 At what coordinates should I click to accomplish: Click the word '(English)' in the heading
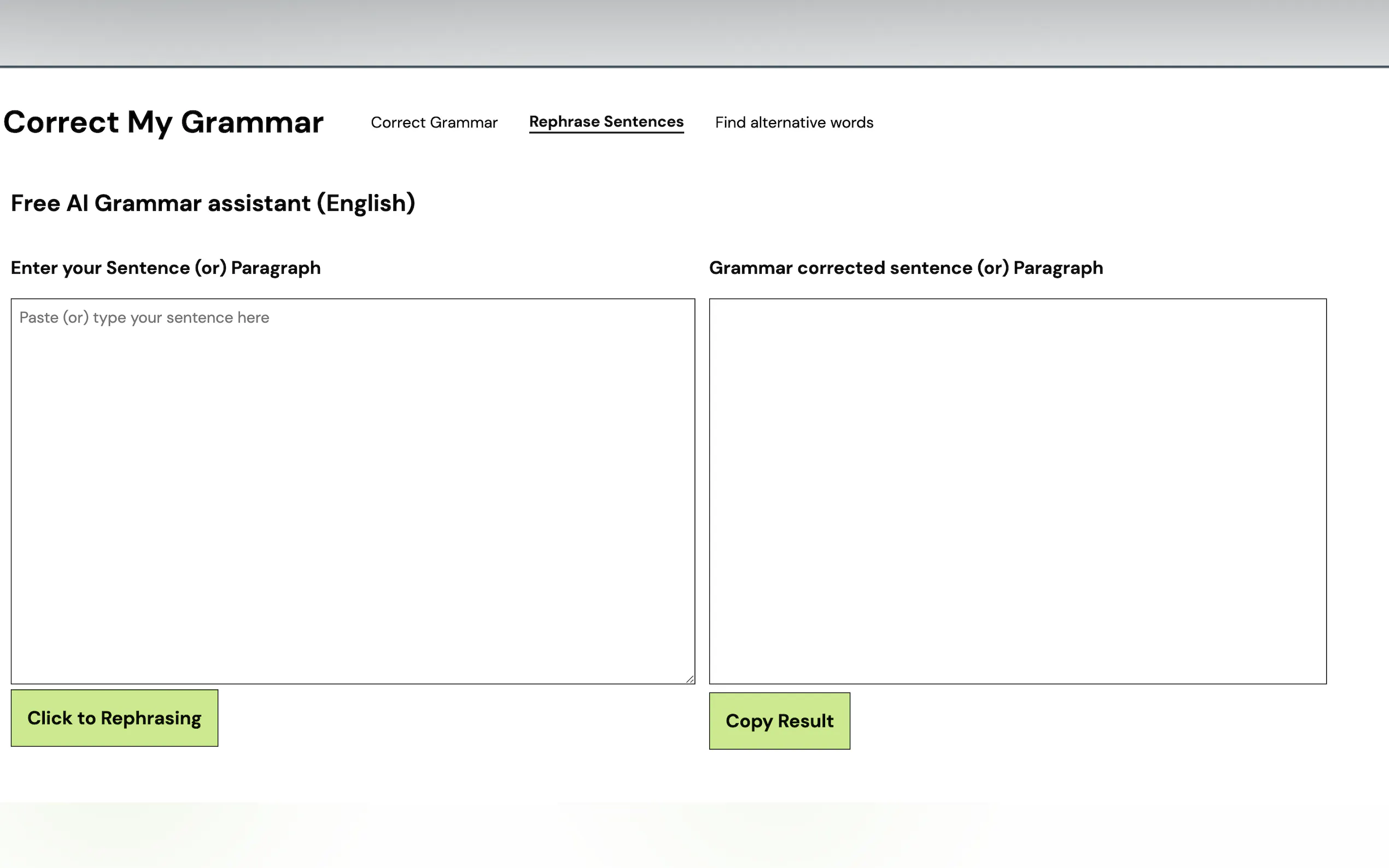pos(366,203)
